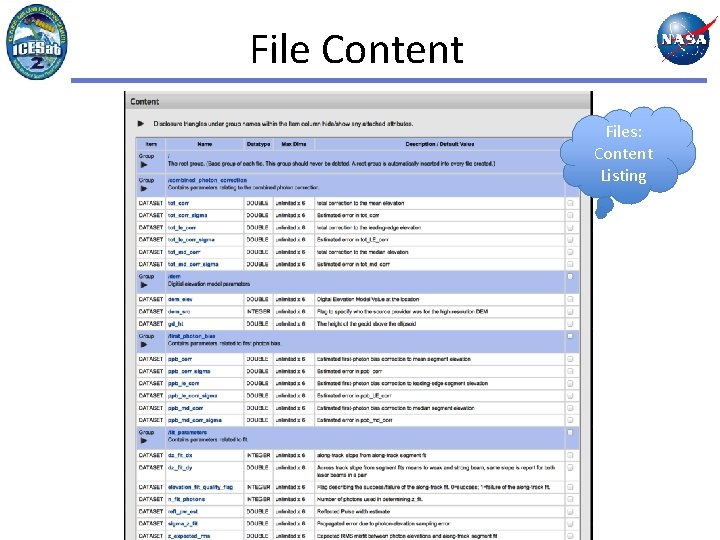Expand the /first_photon_bias group triangle
The image size is (720, 540).
point(144,344)
